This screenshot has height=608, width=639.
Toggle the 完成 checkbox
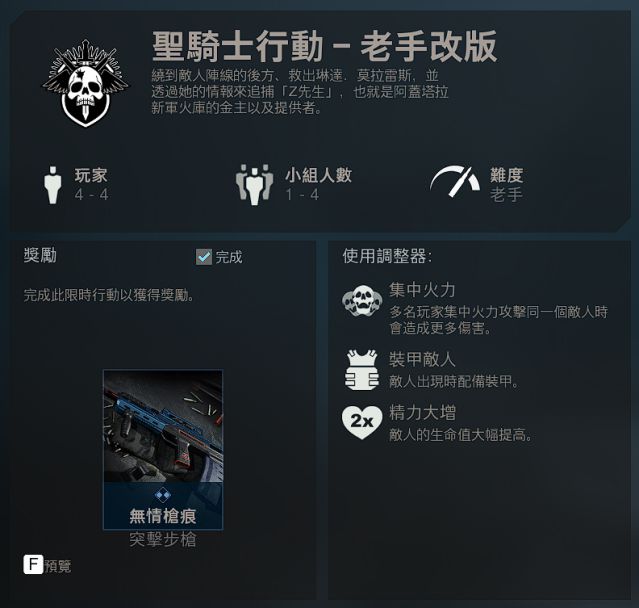204,257
